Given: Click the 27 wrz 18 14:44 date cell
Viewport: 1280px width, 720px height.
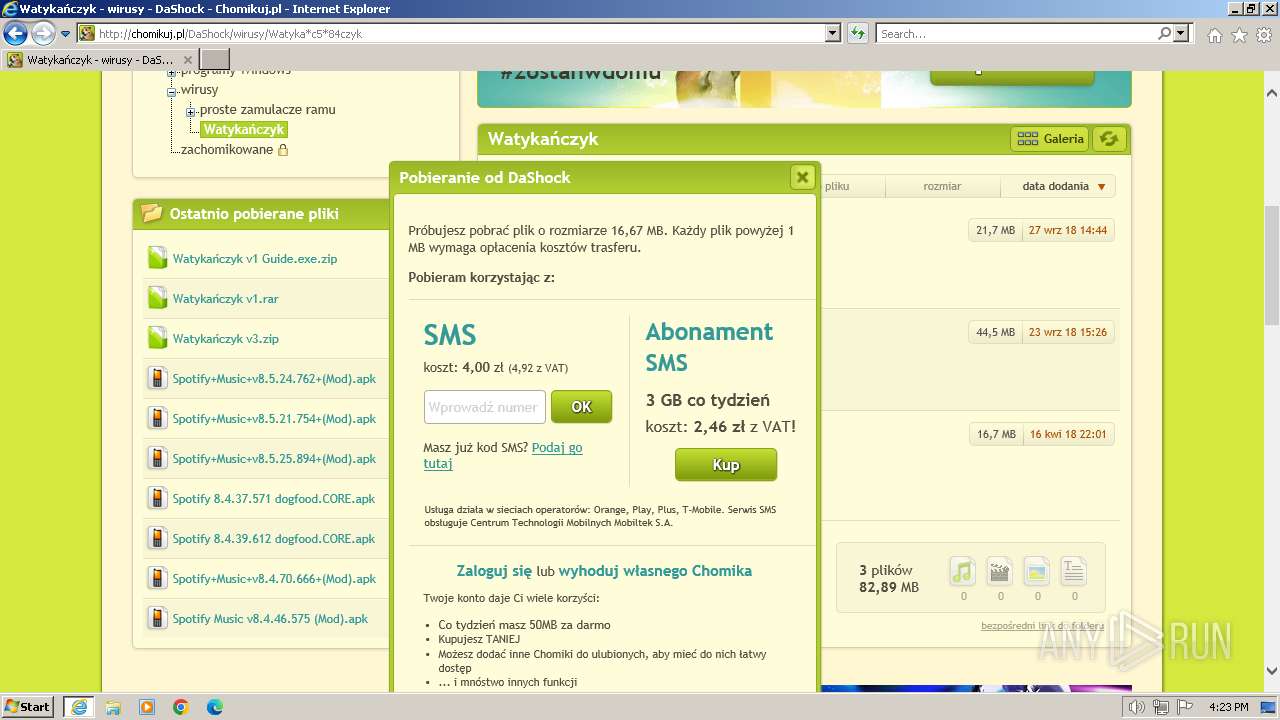Looking at the screenshot, I should coord(1068,230).
